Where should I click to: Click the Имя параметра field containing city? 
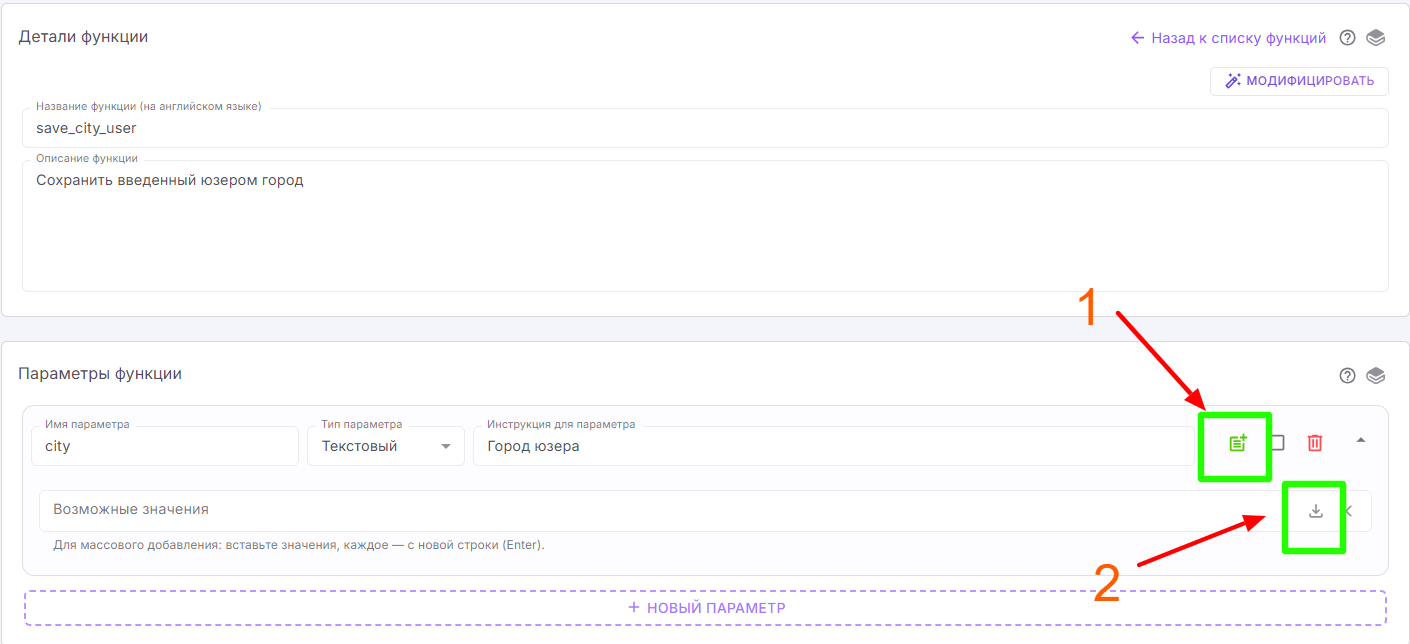pos(165,446)
